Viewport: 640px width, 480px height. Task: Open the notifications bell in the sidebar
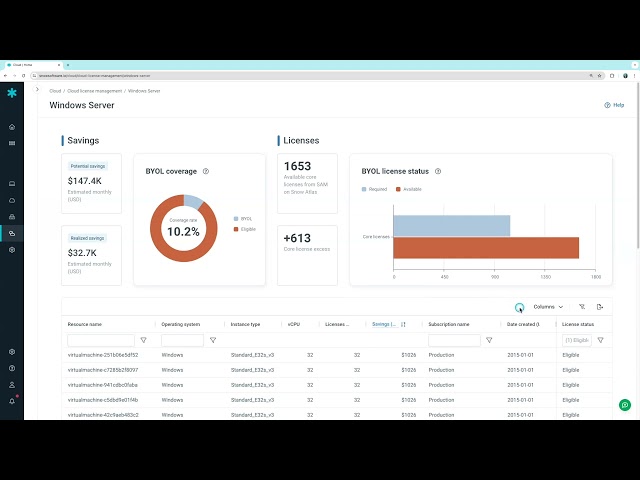coord(12,401)
